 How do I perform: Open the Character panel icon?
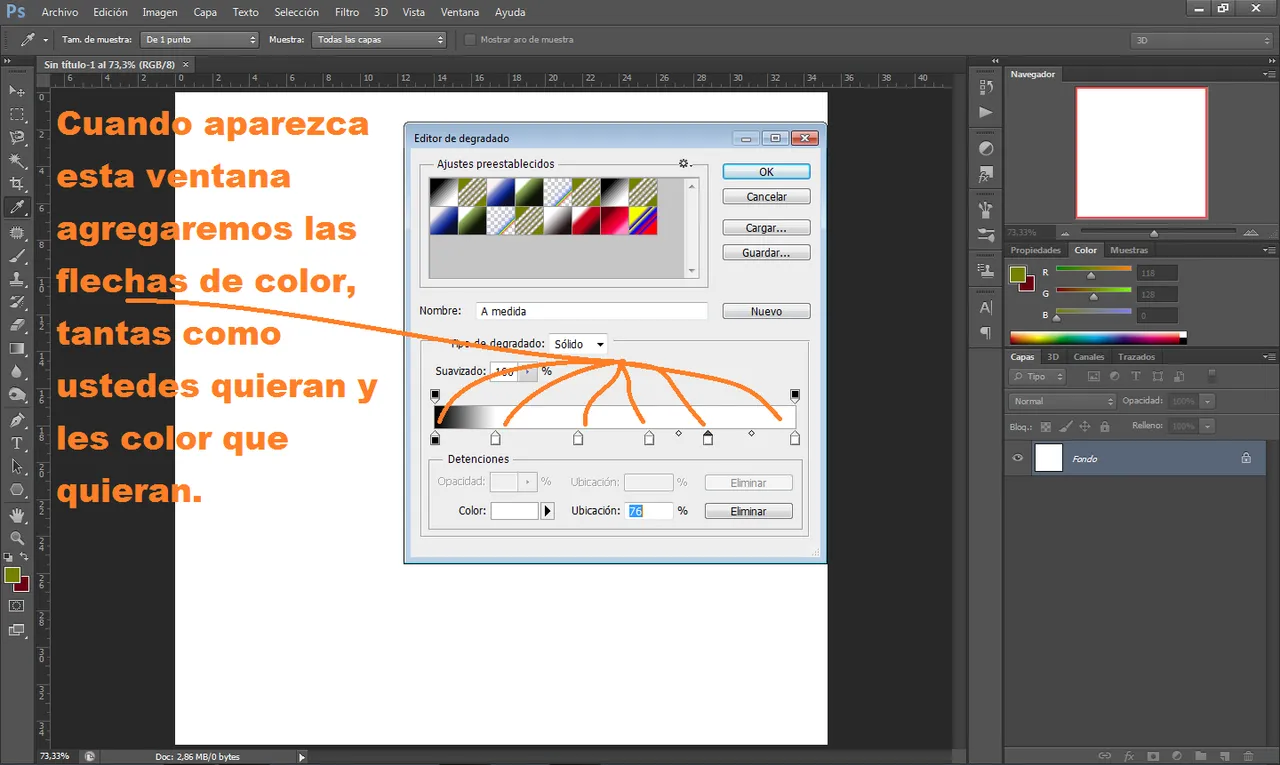tap(986, 307)
